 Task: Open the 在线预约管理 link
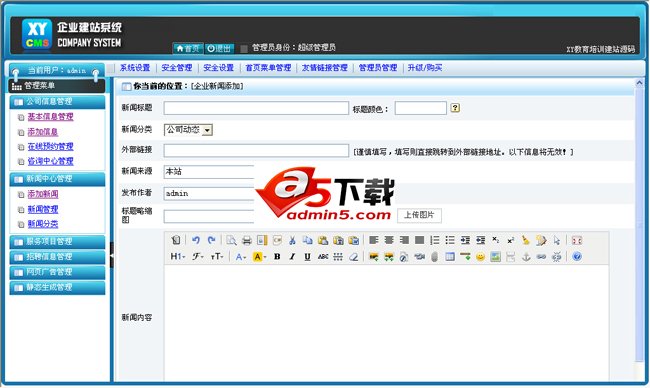[50, 147]
